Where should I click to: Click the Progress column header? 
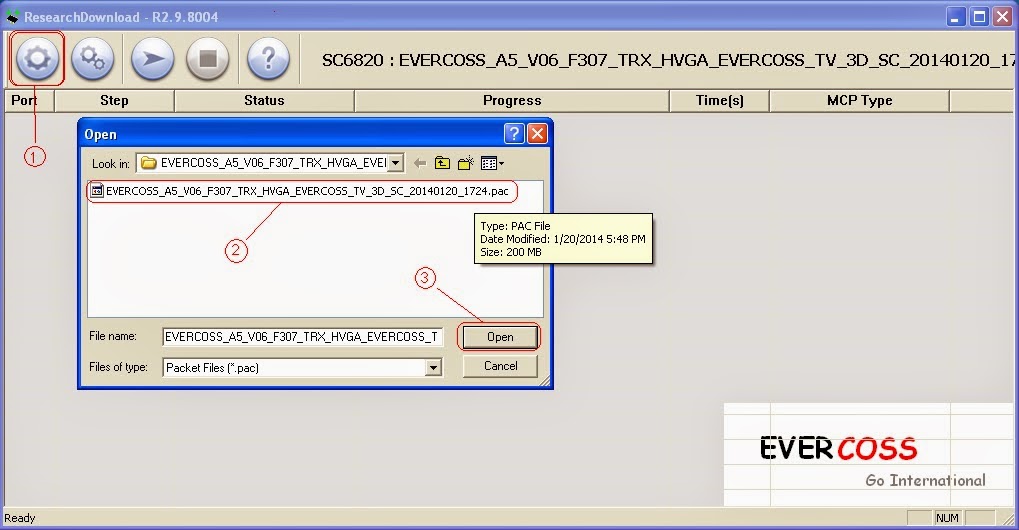512,101
